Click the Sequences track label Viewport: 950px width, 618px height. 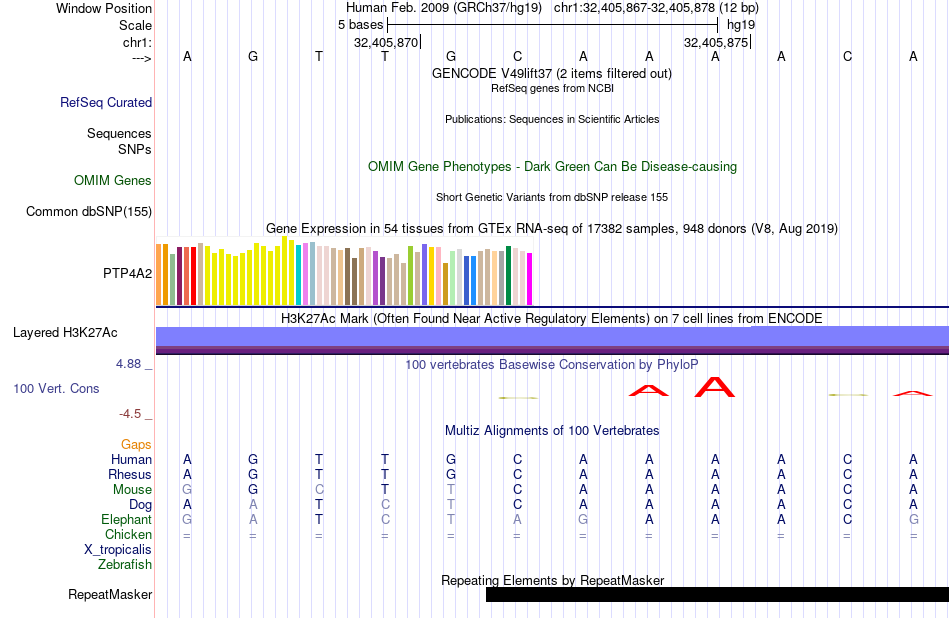point(119,133)
